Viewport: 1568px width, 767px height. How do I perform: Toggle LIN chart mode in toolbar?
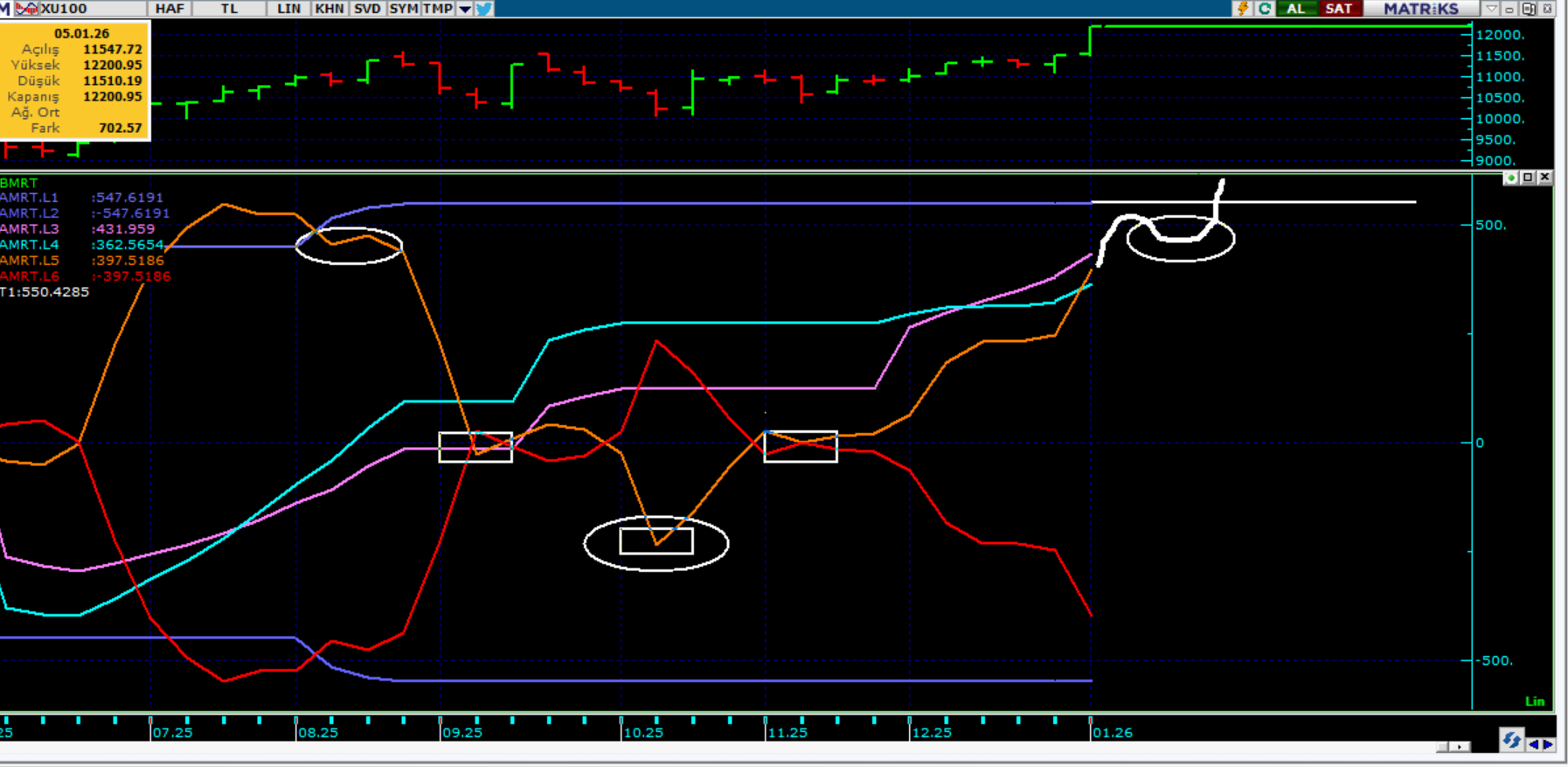288,9
